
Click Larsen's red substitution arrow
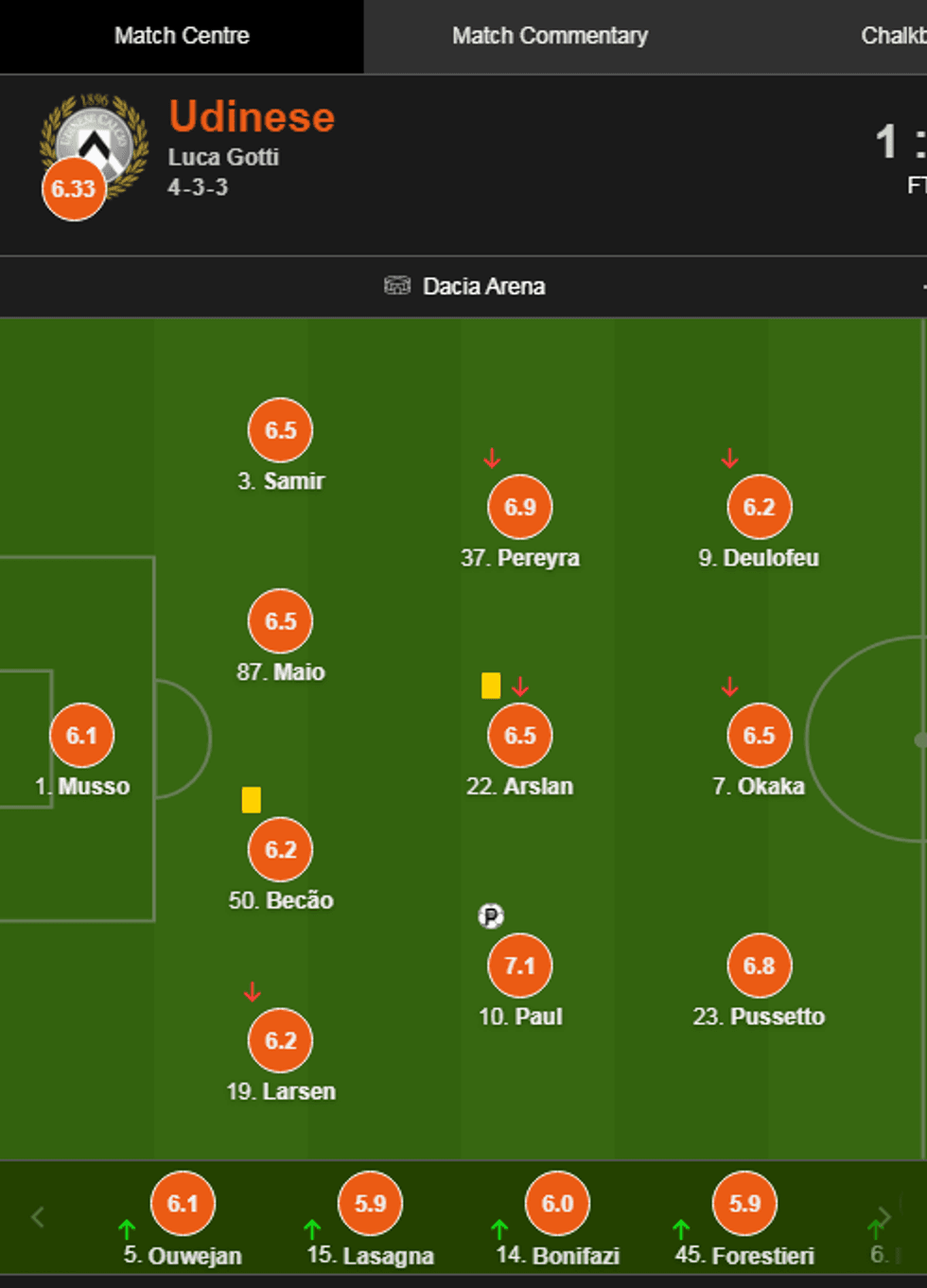tap(252, 992)
